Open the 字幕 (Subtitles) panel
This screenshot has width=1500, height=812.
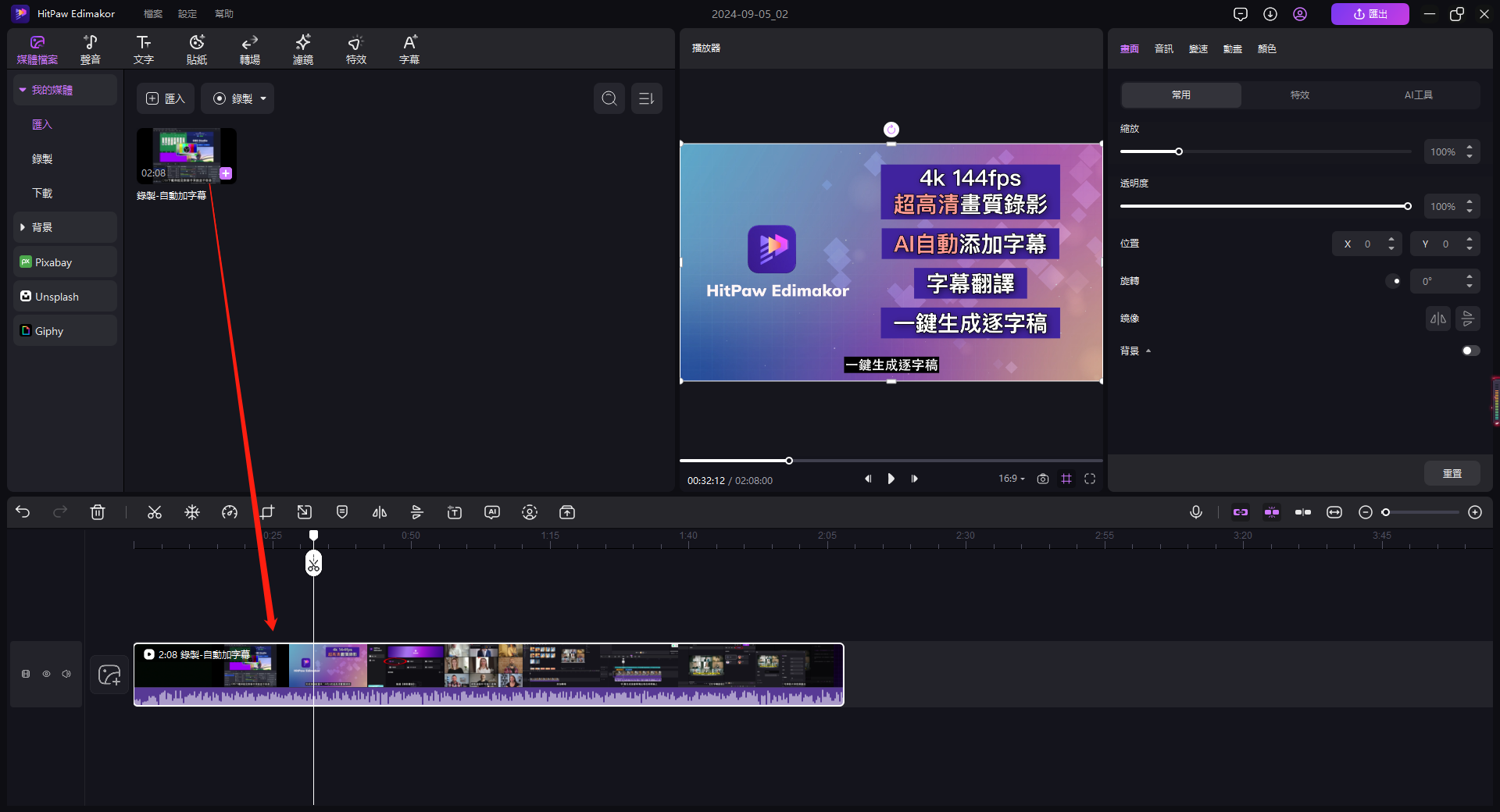tap(409, 49)
